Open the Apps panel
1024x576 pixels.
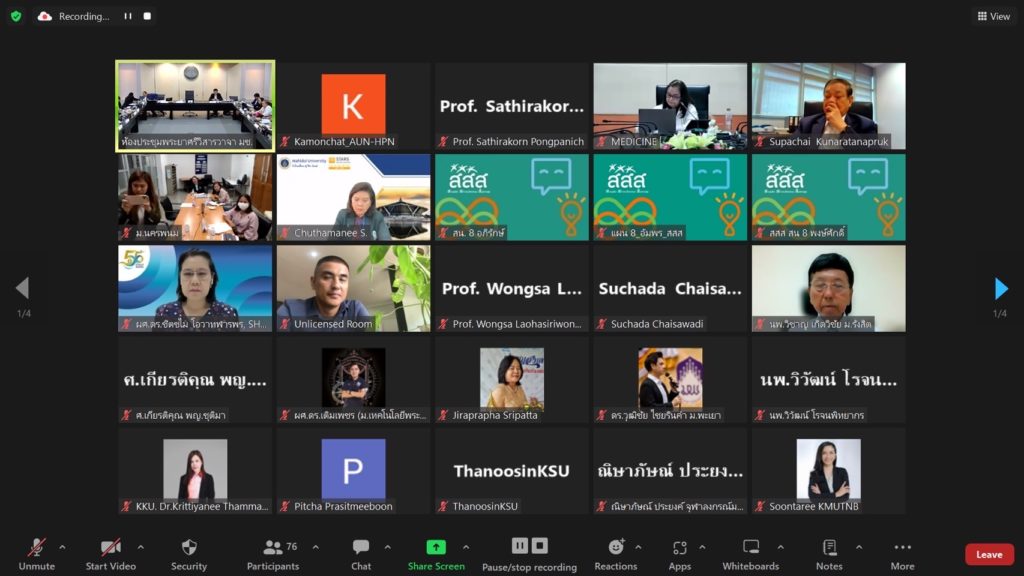coord(680,548)
